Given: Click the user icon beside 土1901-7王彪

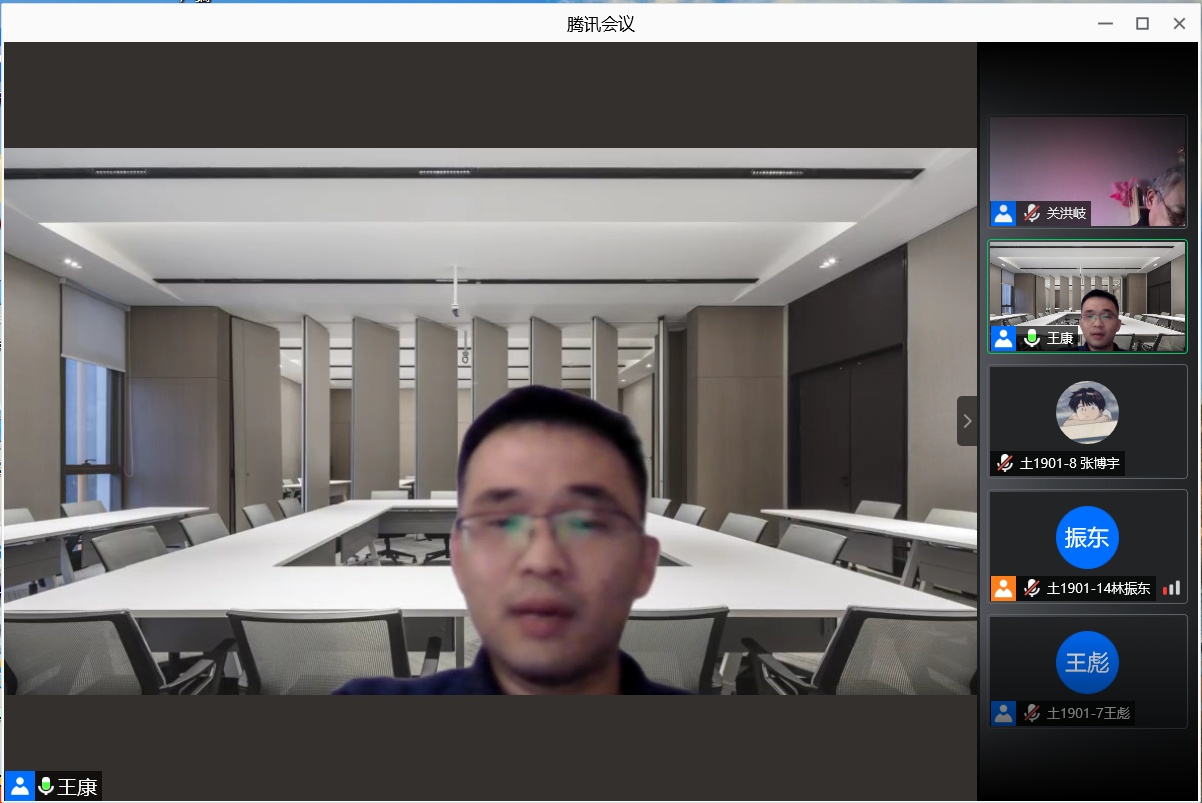Looking at the screenshot, I should pos(1003,713).
